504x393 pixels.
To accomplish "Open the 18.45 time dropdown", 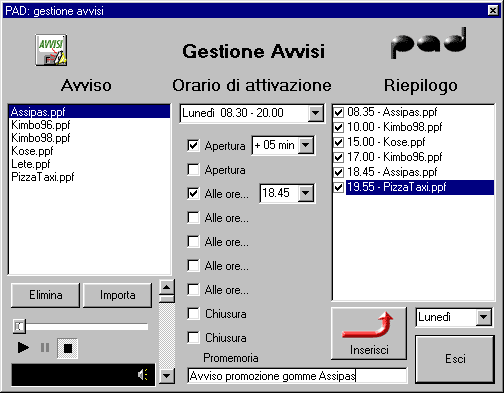I will [306, 193].
